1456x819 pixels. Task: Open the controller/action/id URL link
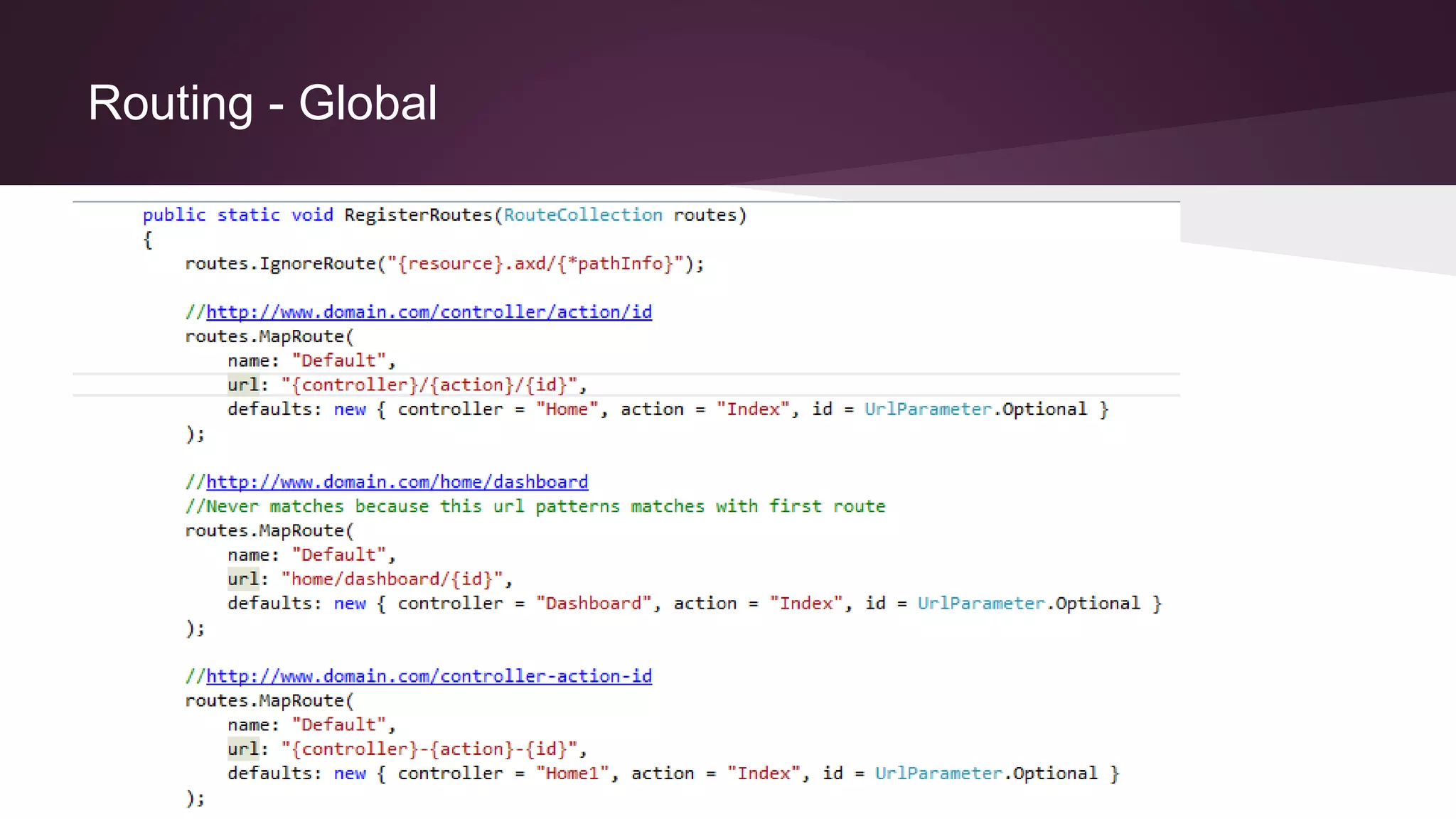pyautogui.click(x=429, y=312)
